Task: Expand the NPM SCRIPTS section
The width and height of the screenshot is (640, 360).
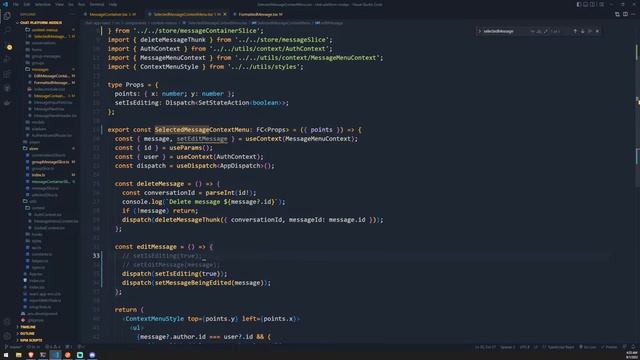Action: click(31, 340)
